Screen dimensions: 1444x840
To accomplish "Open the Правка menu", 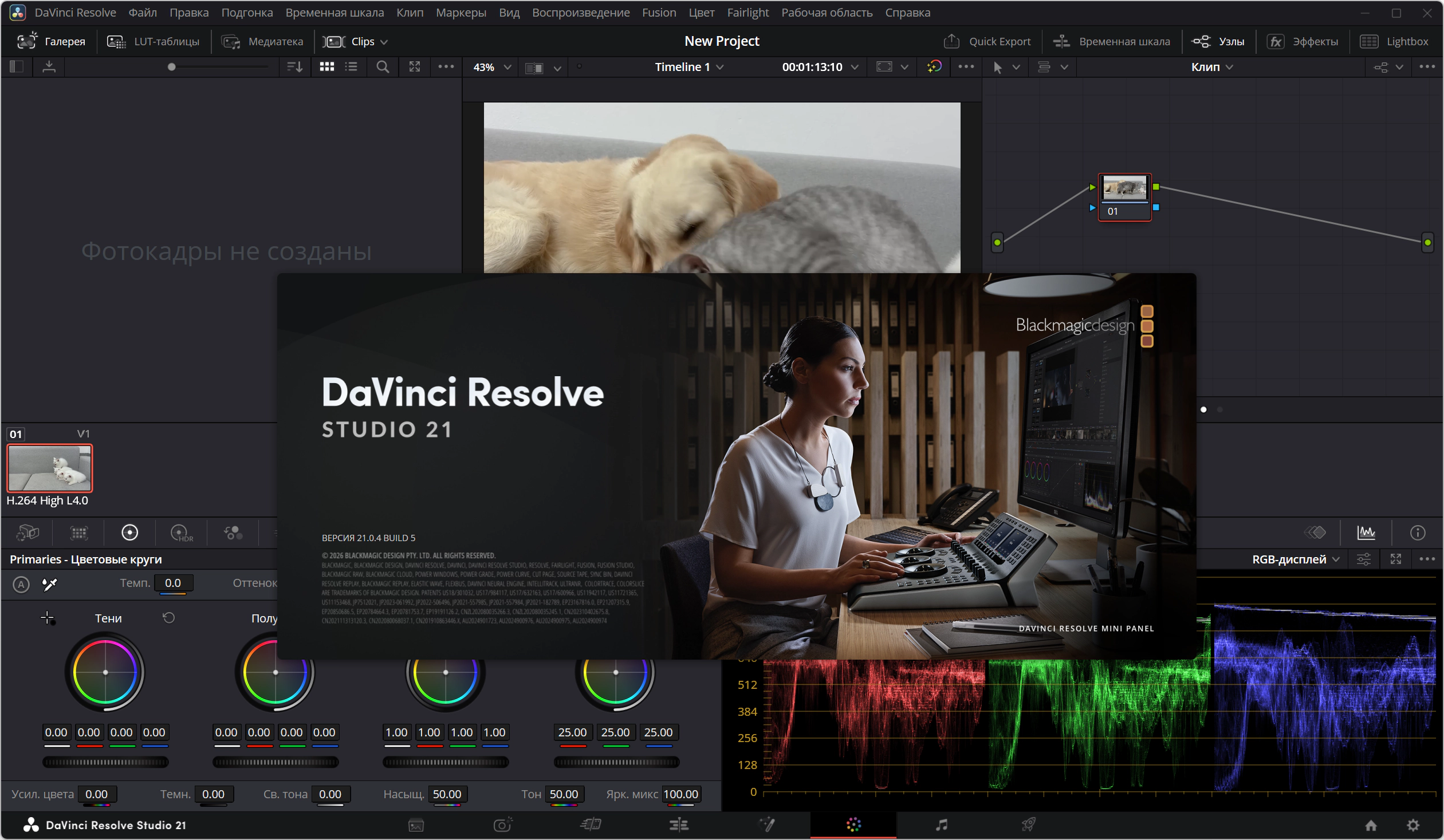I will point(189,13).
